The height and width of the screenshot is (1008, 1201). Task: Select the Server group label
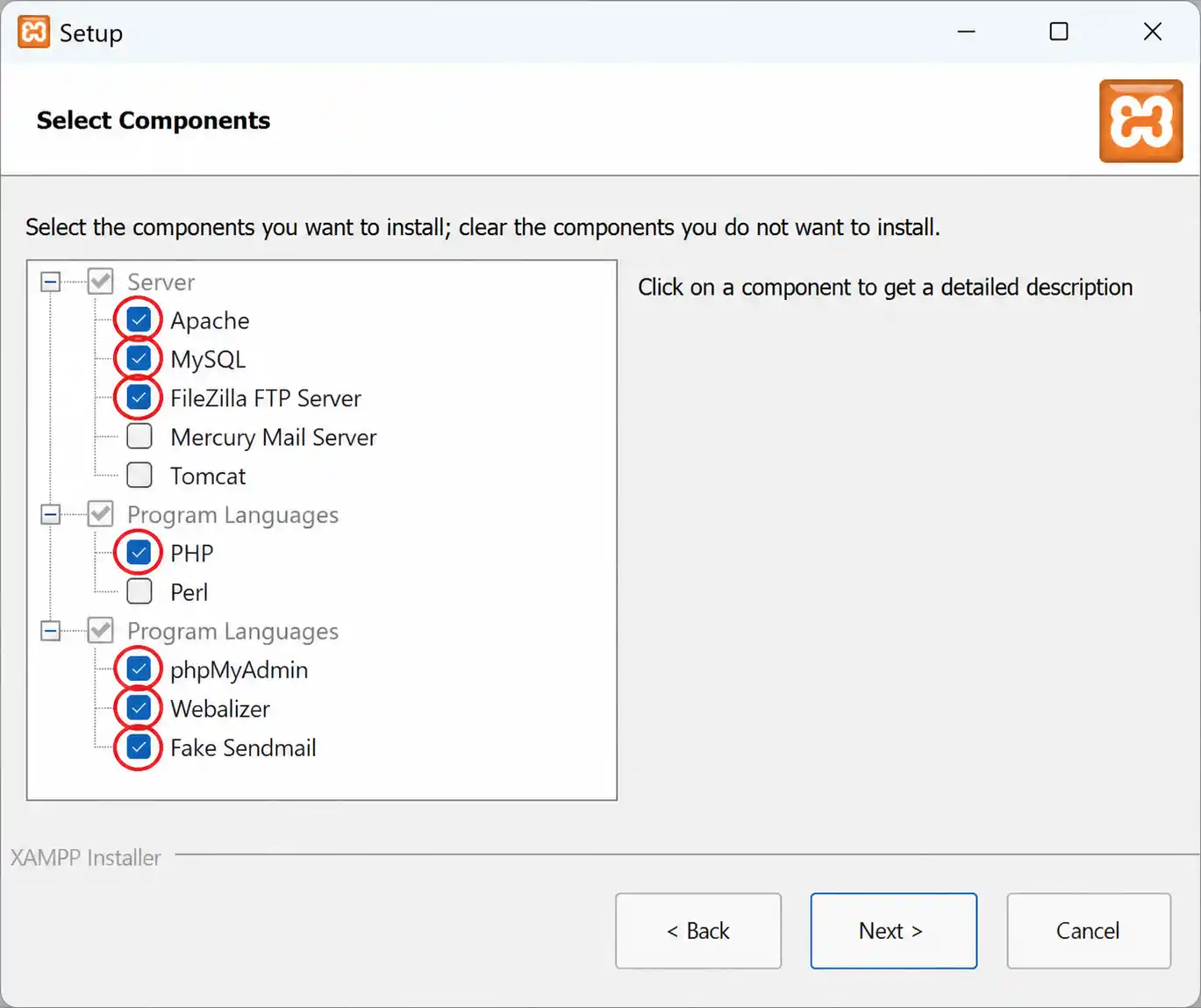click(x=161, y=282)
